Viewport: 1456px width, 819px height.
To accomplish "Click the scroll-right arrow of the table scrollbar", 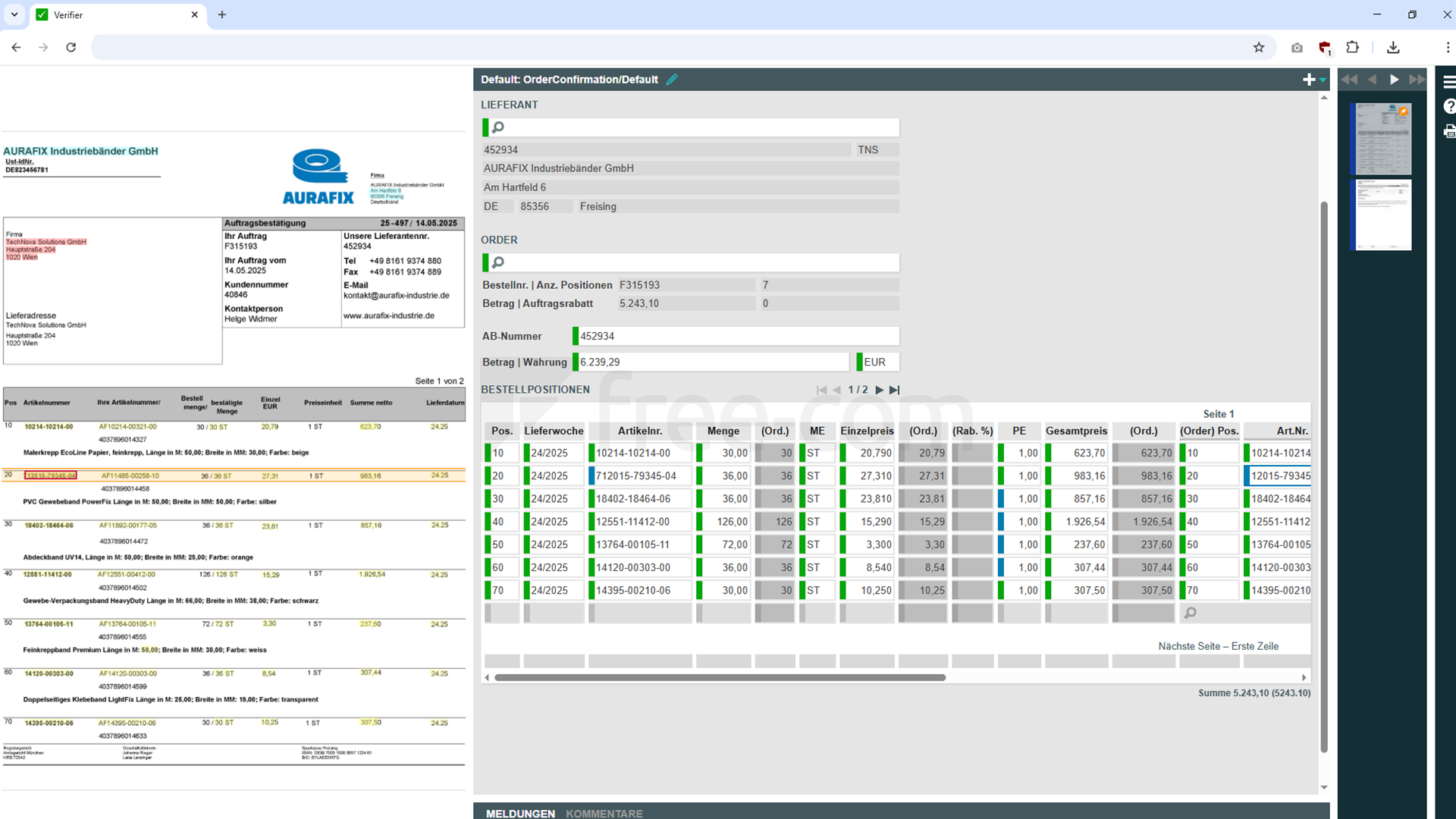I will click(1304, 677).
